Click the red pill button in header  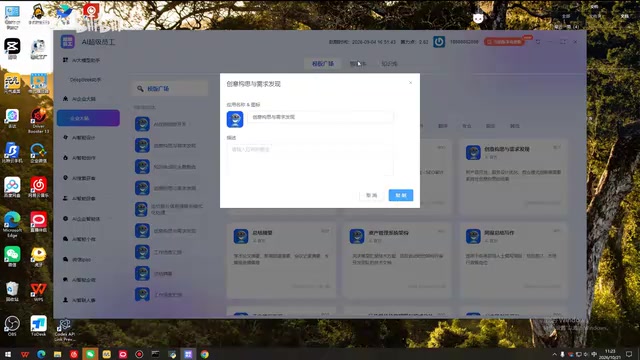tap(504, 42)
